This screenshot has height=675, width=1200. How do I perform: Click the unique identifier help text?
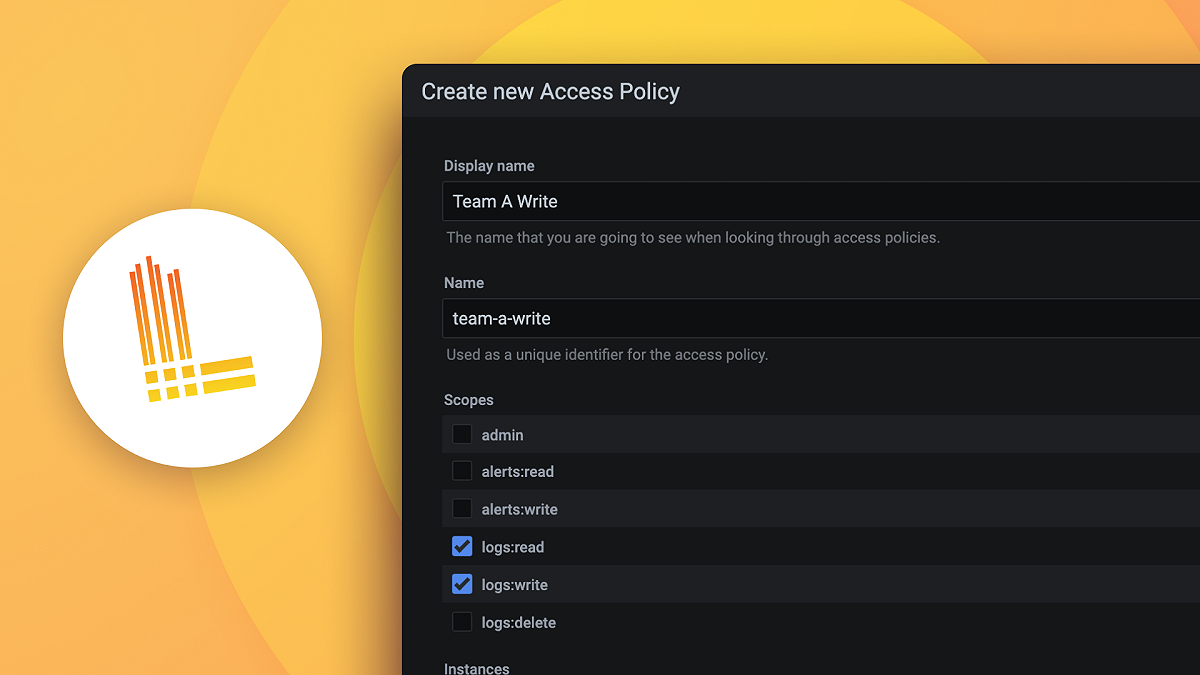(607, 355)
